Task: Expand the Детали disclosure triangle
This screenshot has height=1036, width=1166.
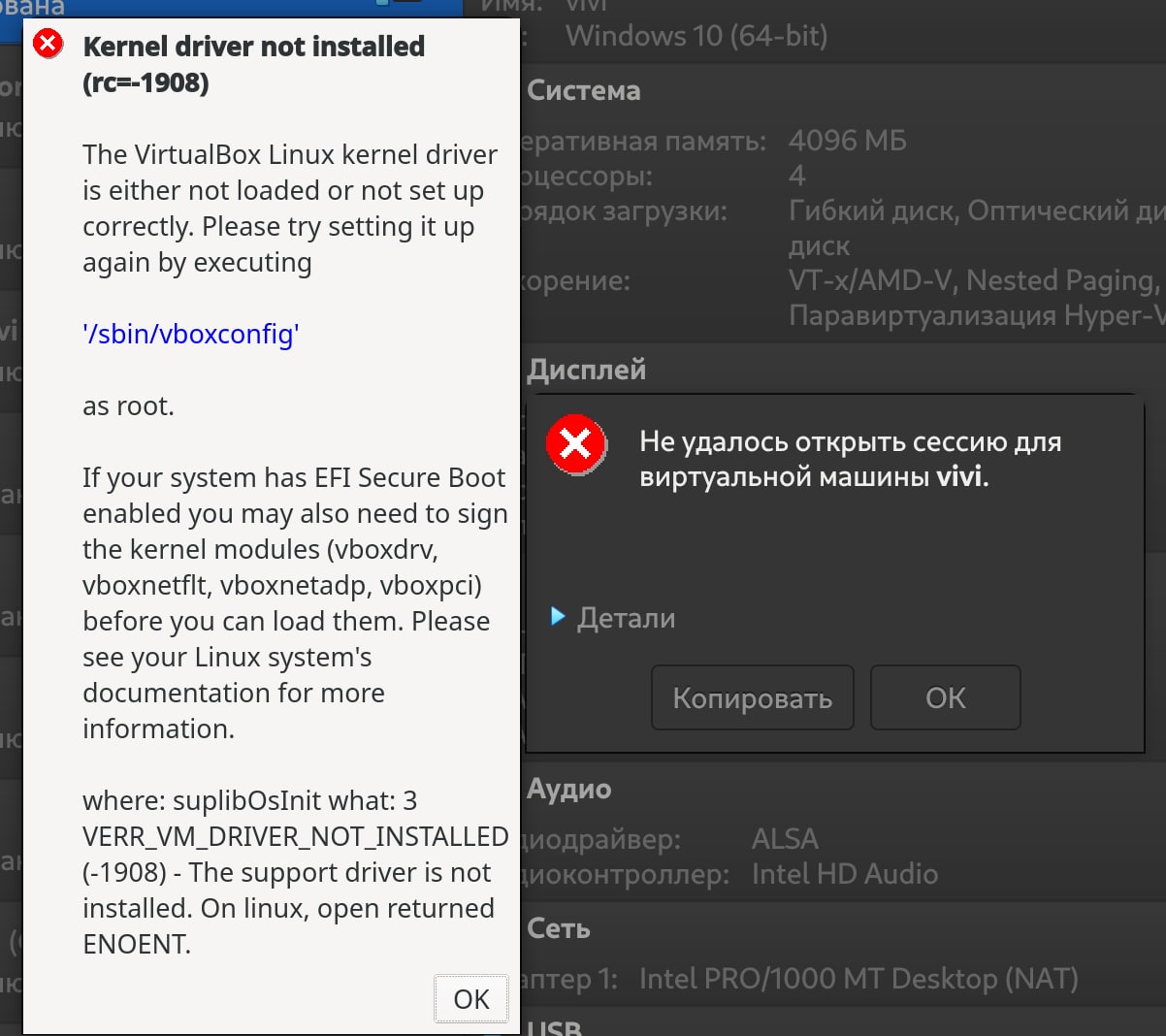Action: [558, 617]
